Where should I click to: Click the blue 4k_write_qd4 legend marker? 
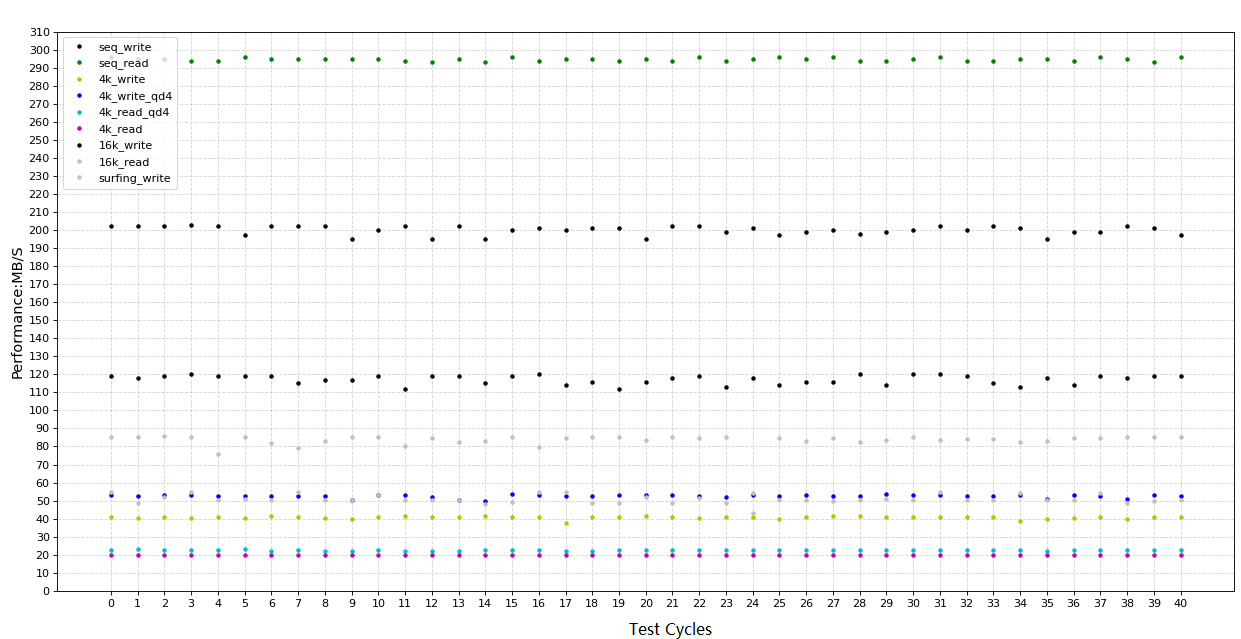(x=79, y=97)
